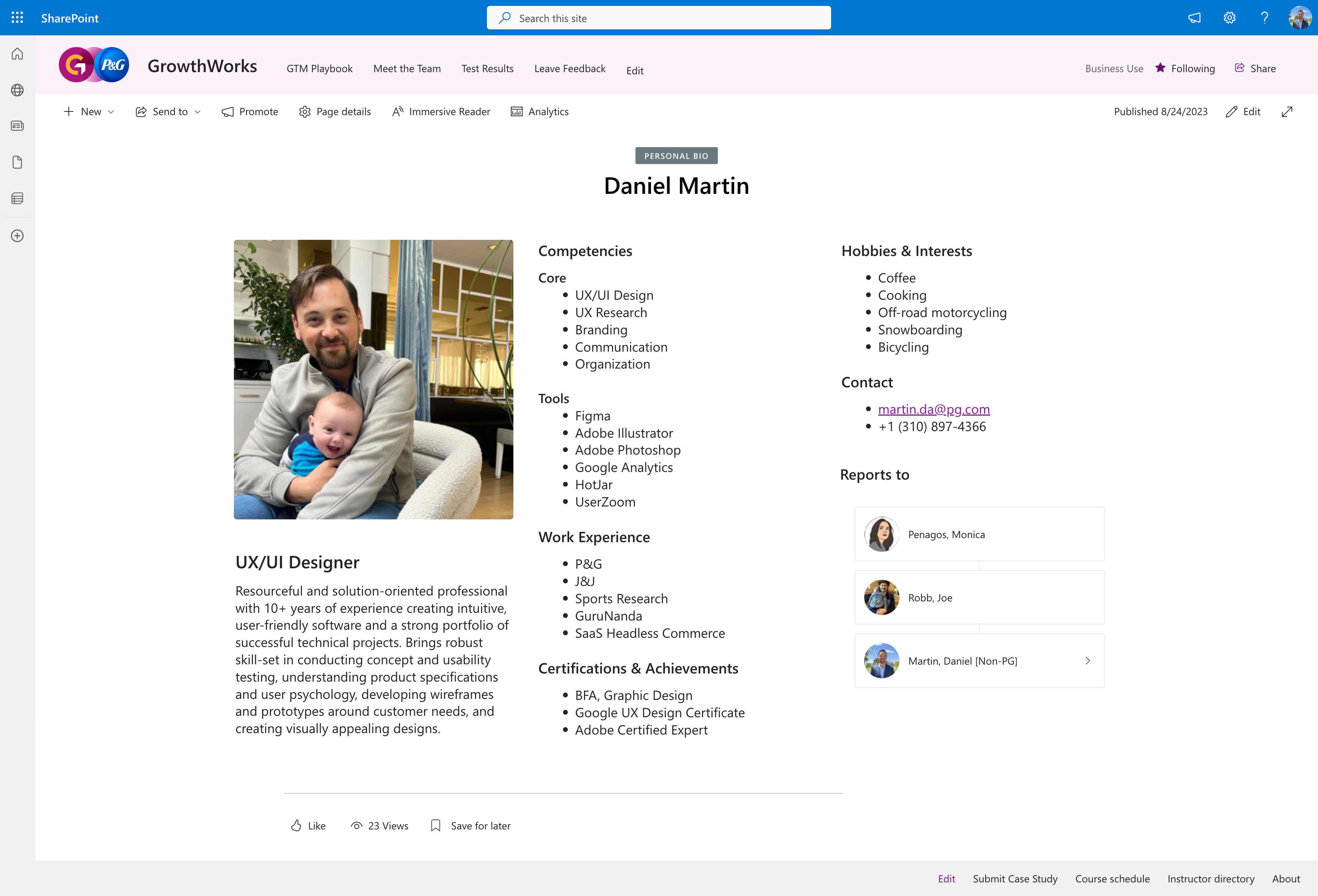Image resolution: width=1318 pixels, height=896 pixels.
Task: Like this page
Action: pos(308,826)
